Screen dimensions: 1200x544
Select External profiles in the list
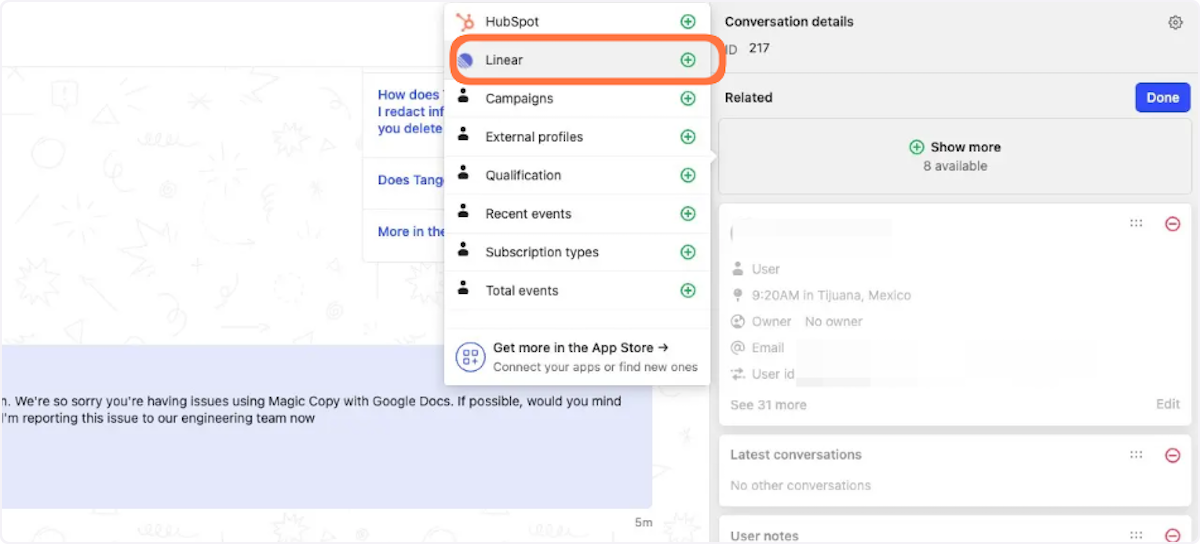pyautogui.click(x=578, y=137)
